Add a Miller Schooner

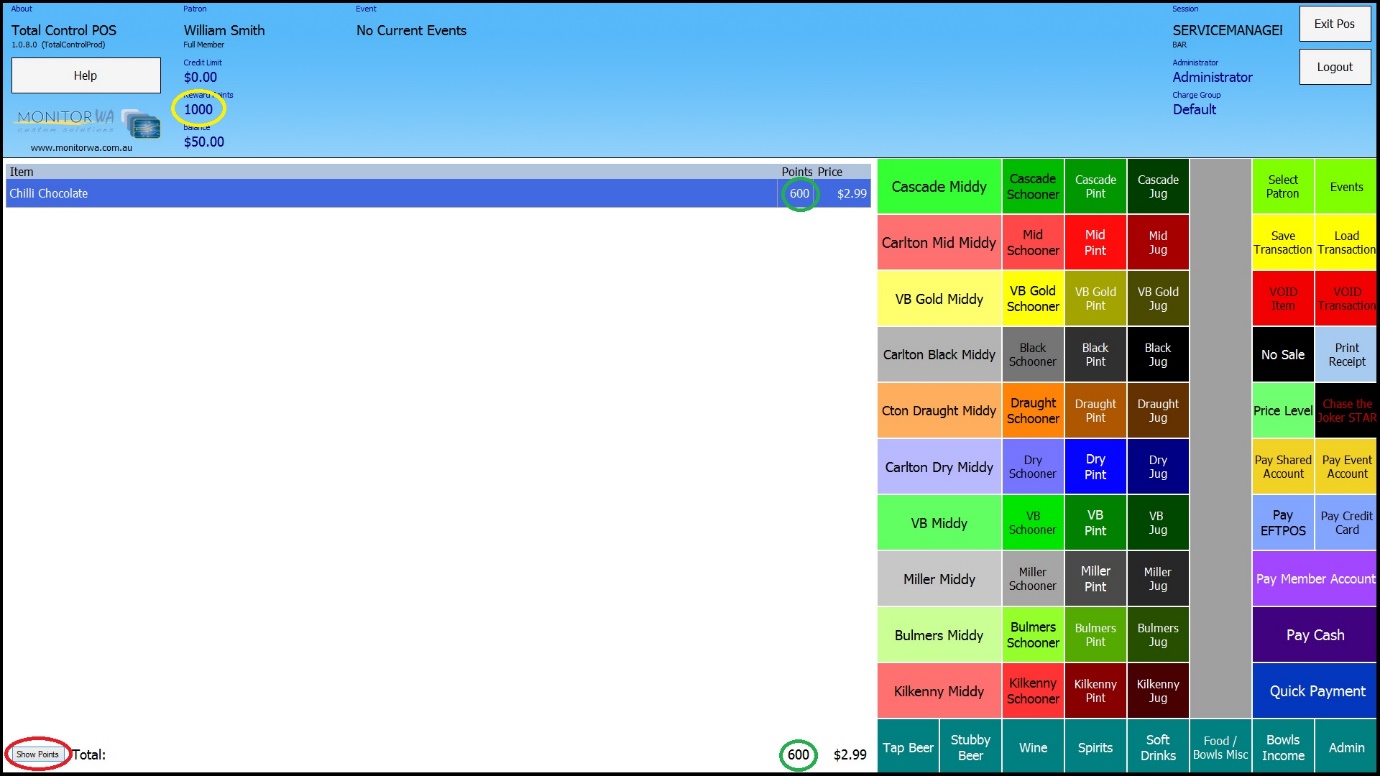[1033, 578]
